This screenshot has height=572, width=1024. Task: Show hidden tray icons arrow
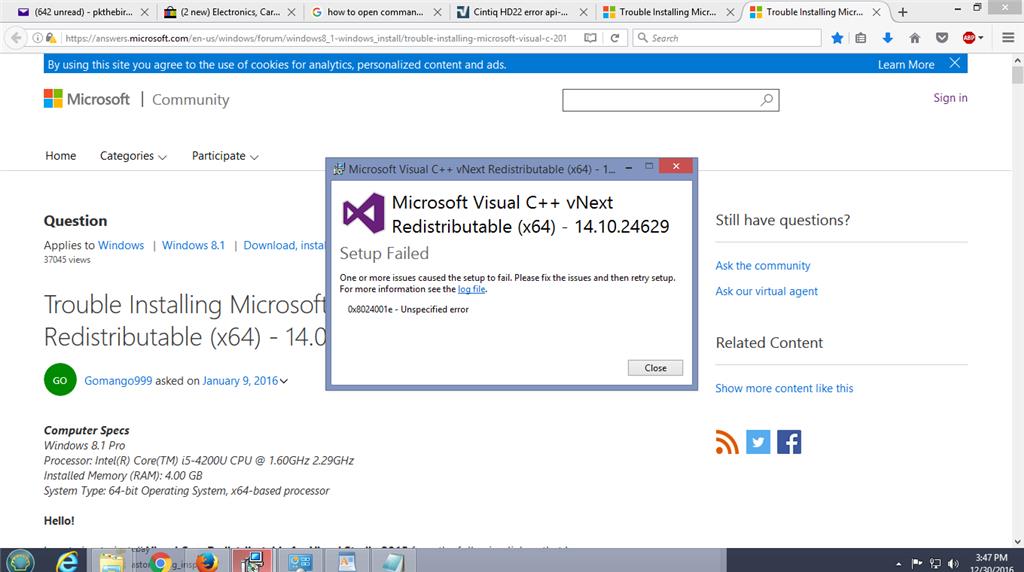pyautogui.click(x=899, y=564)
